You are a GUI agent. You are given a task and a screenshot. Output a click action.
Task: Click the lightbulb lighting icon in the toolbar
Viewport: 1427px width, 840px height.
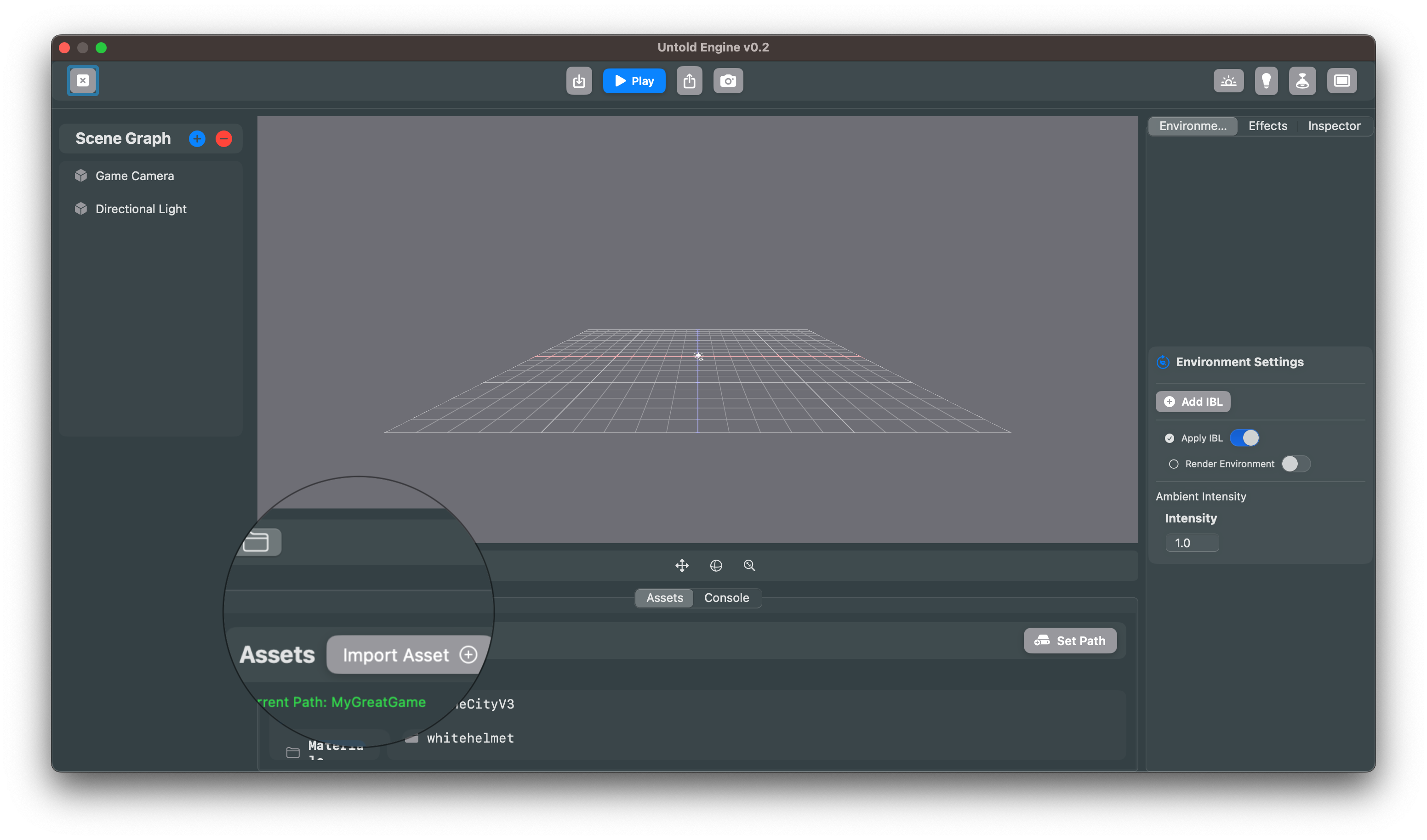(x=1267, y=80)
